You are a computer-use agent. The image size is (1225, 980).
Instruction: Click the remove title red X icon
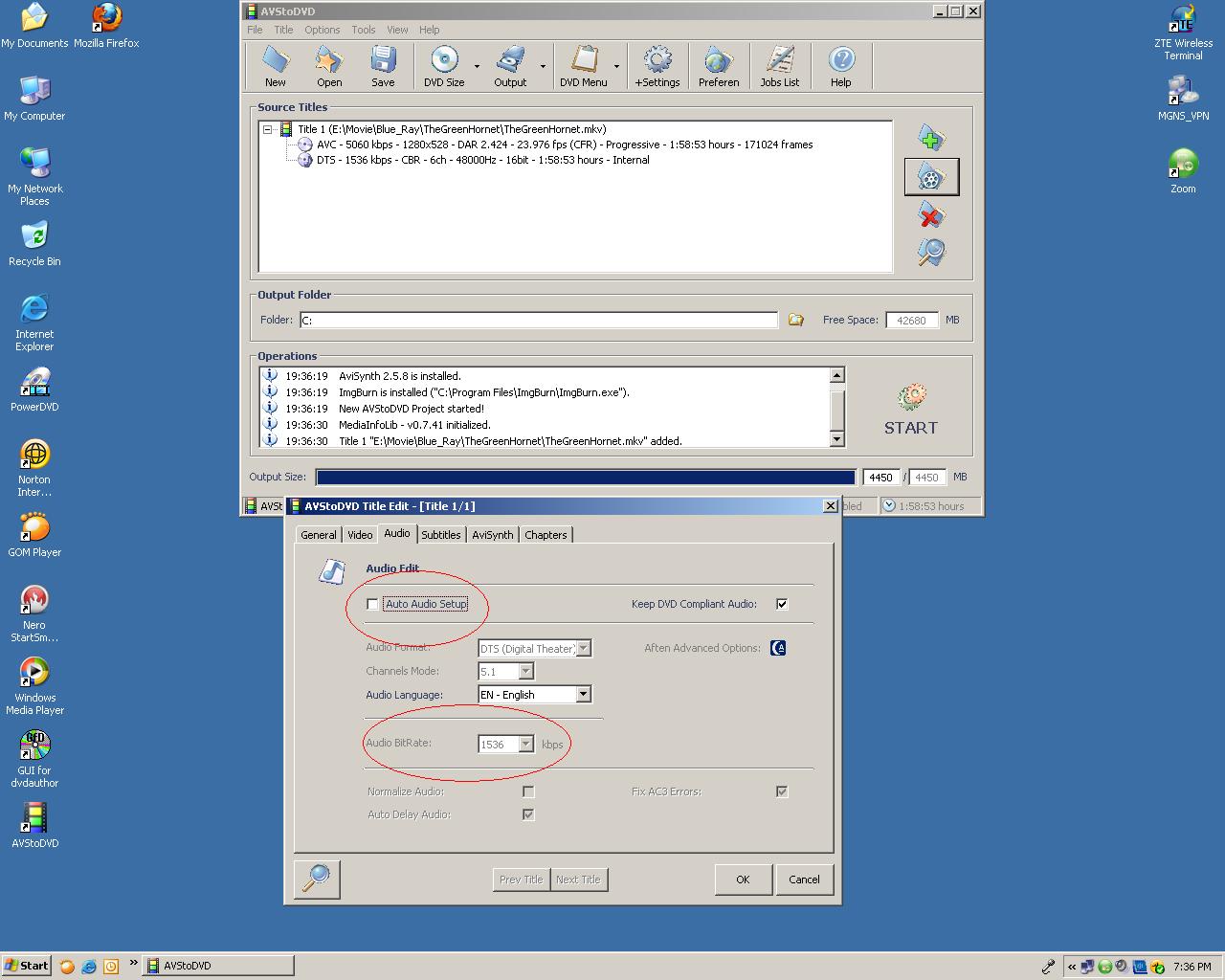point(931,214)
